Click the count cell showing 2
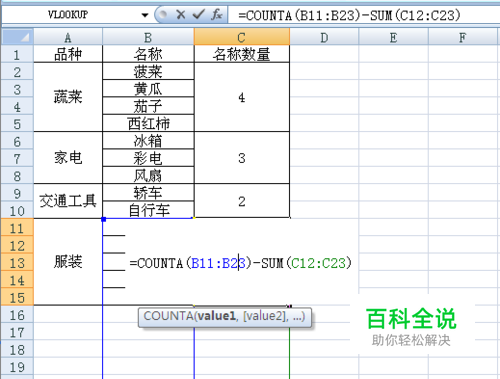 242,201
